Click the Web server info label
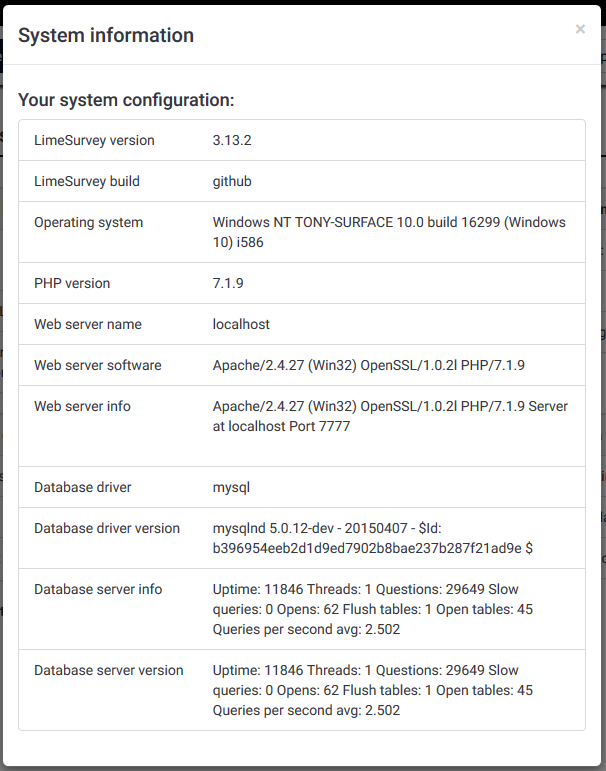This screenshot has width=606, height=771. 82,407
